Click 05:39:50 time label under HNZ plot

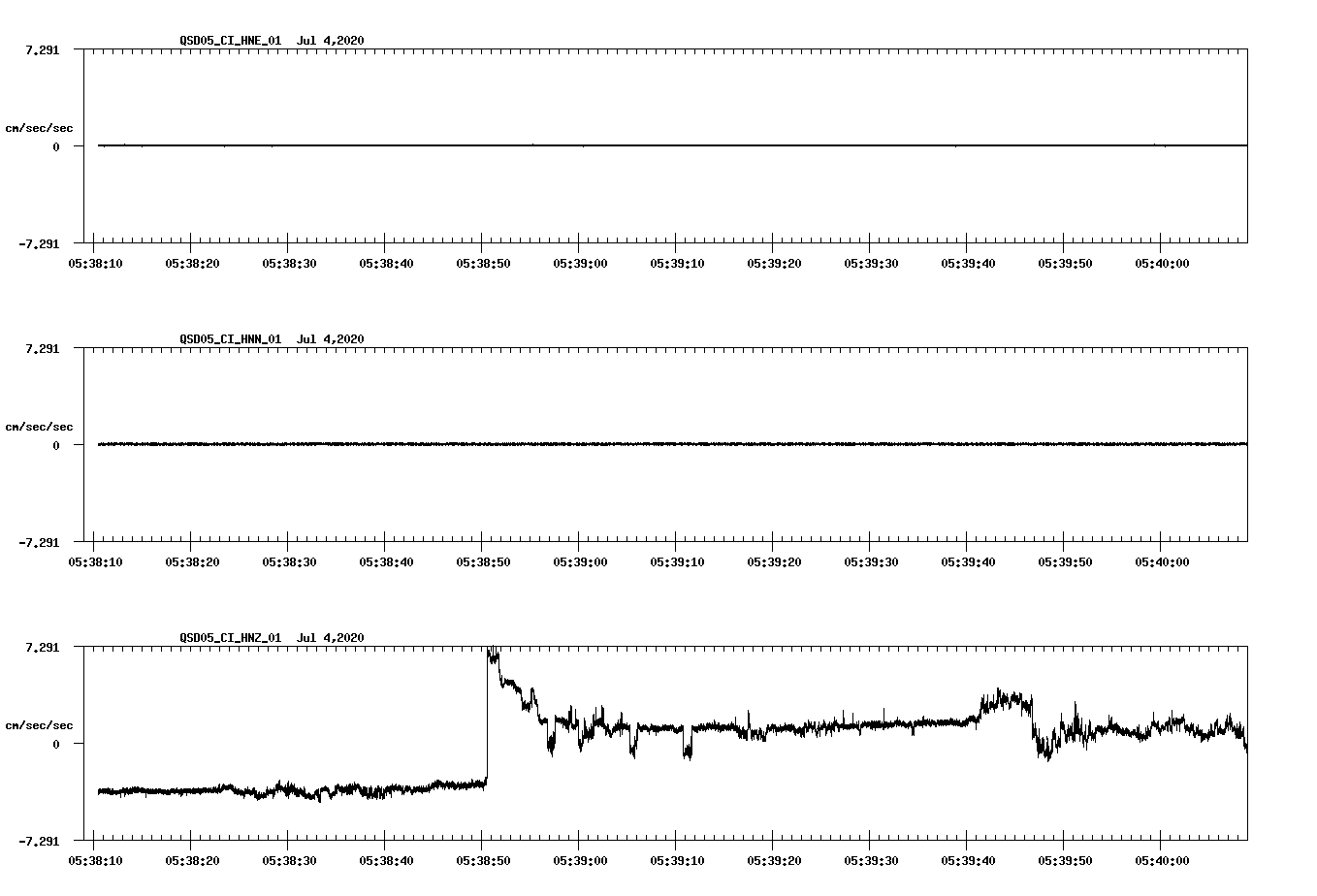[x=1065, y=860]
